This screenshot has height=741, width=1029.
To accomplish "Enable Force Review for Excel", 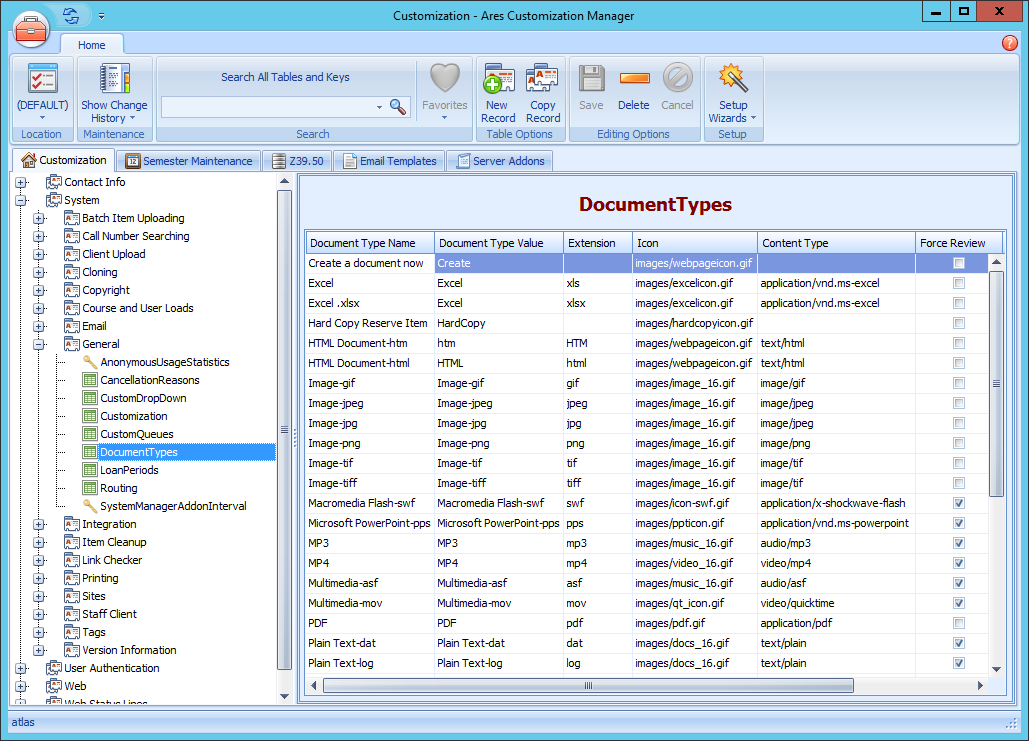I will coord(958,283).
